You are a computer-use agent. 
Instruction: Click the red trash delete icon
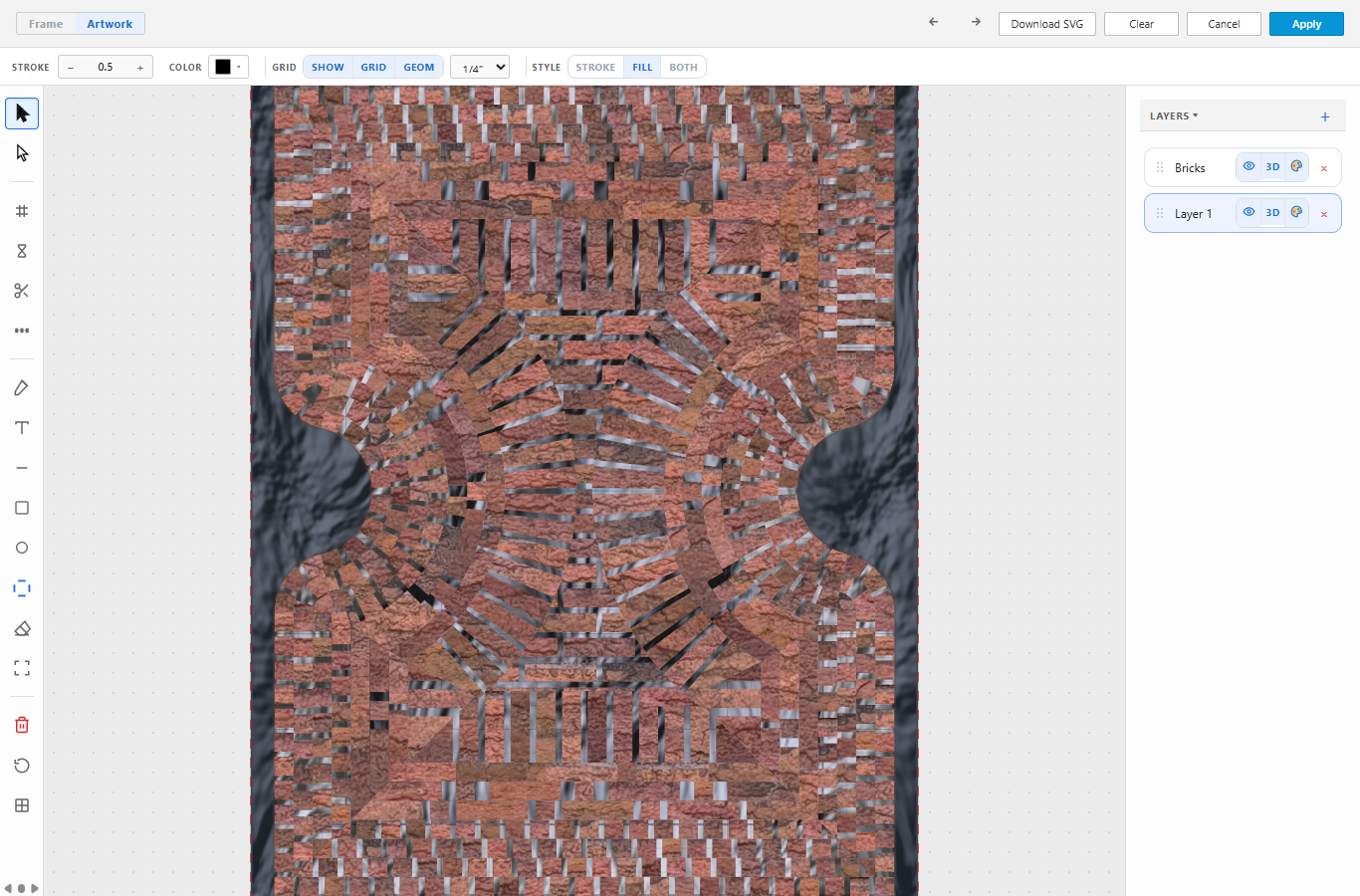tap(22, 725)
